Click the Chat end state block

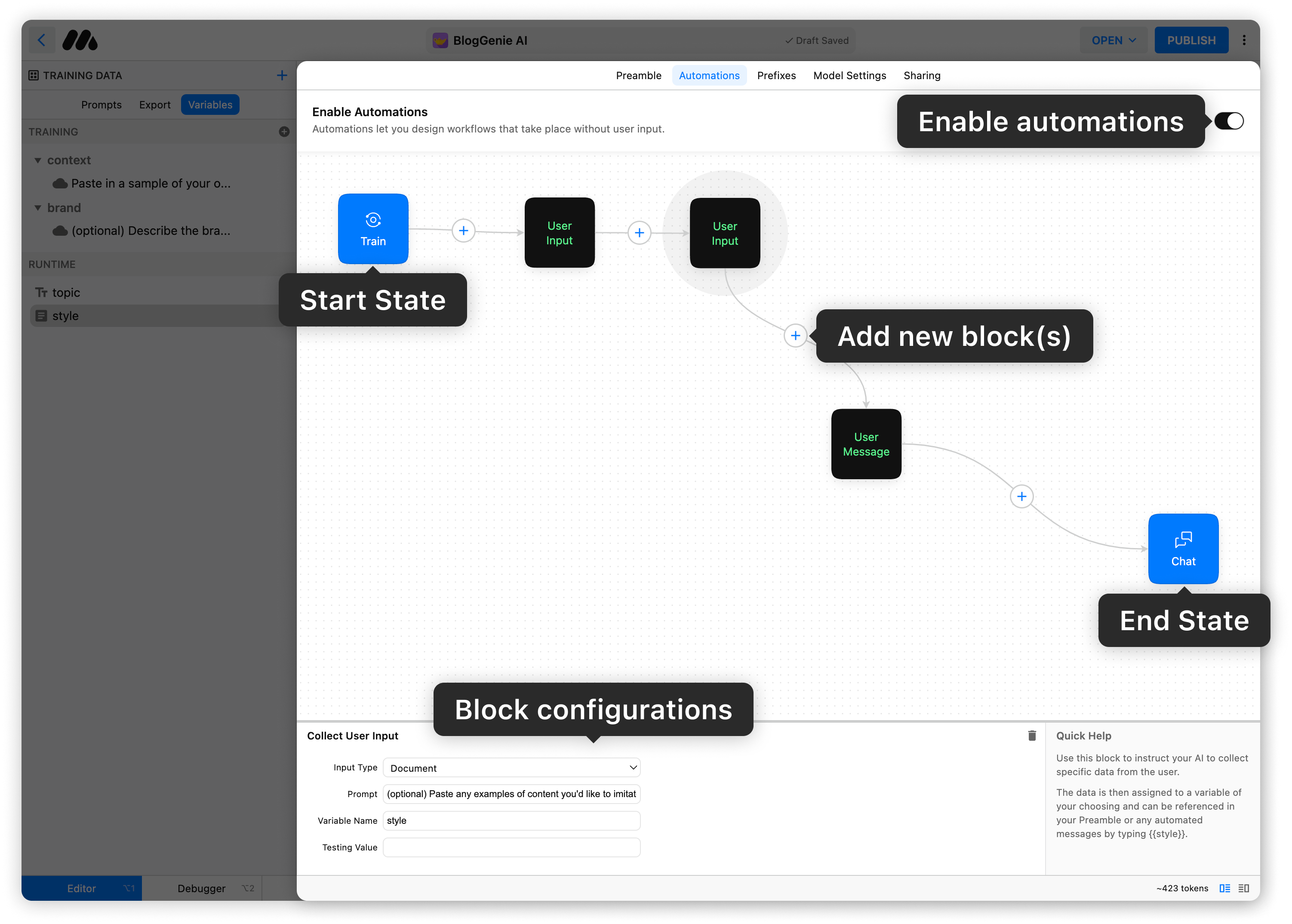click(x=1183, y=548)
